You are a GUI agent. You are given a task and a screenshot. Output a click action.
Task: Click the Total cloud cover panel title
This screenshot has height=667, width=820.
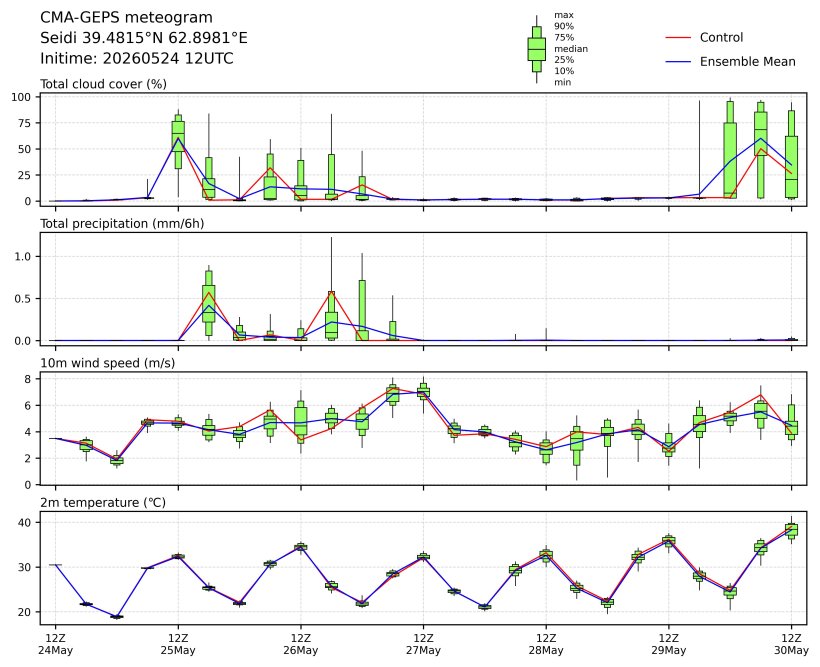pyautogui.click(x=104, y=84)
